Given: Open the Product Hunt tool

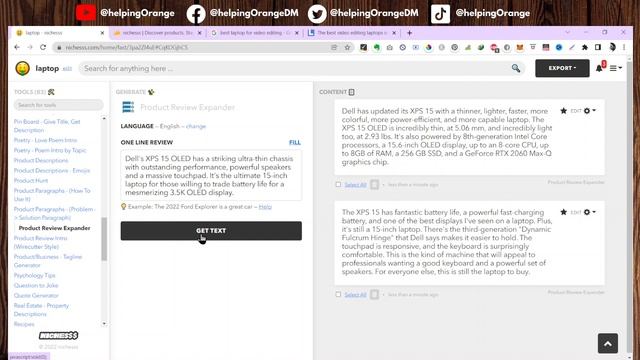Looking at the screenshot, I should tap(31, 180).
